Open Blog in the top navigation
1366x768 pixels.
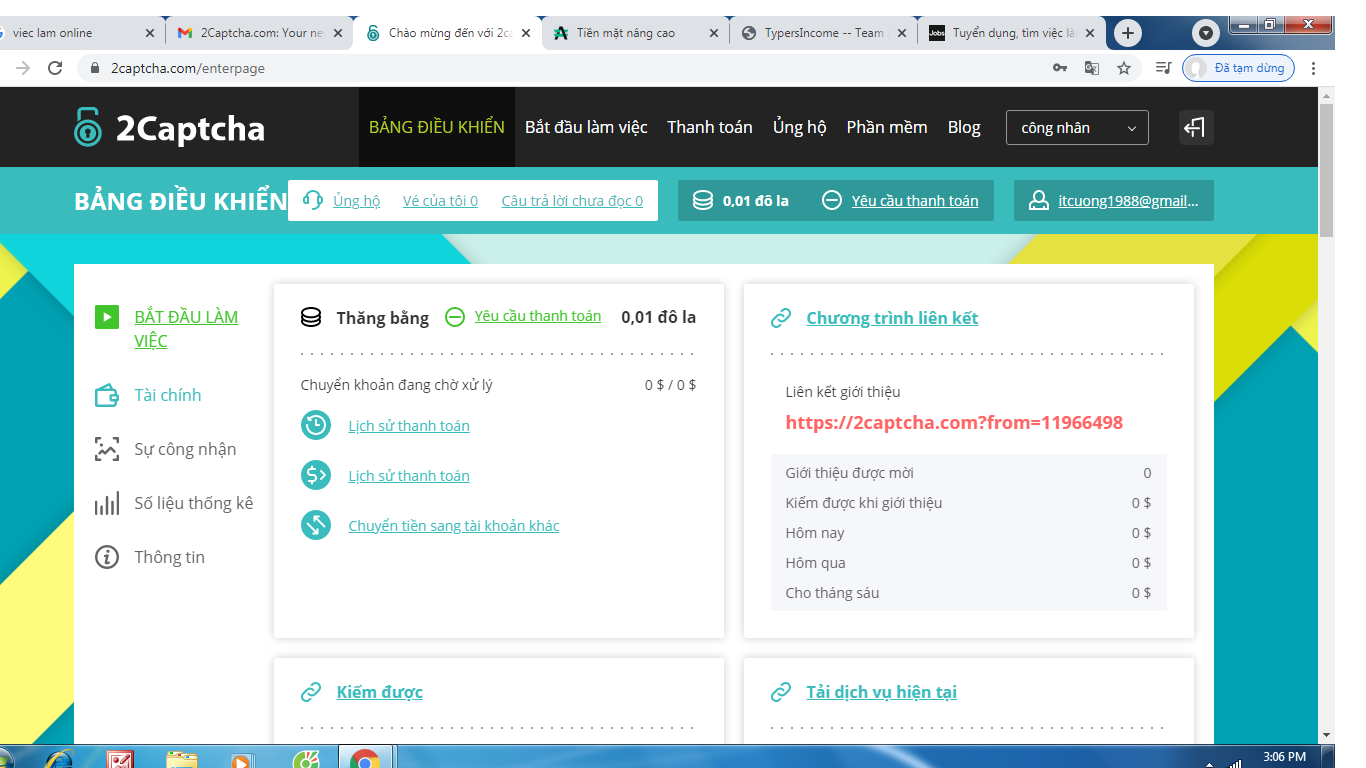tap(964, 127)
